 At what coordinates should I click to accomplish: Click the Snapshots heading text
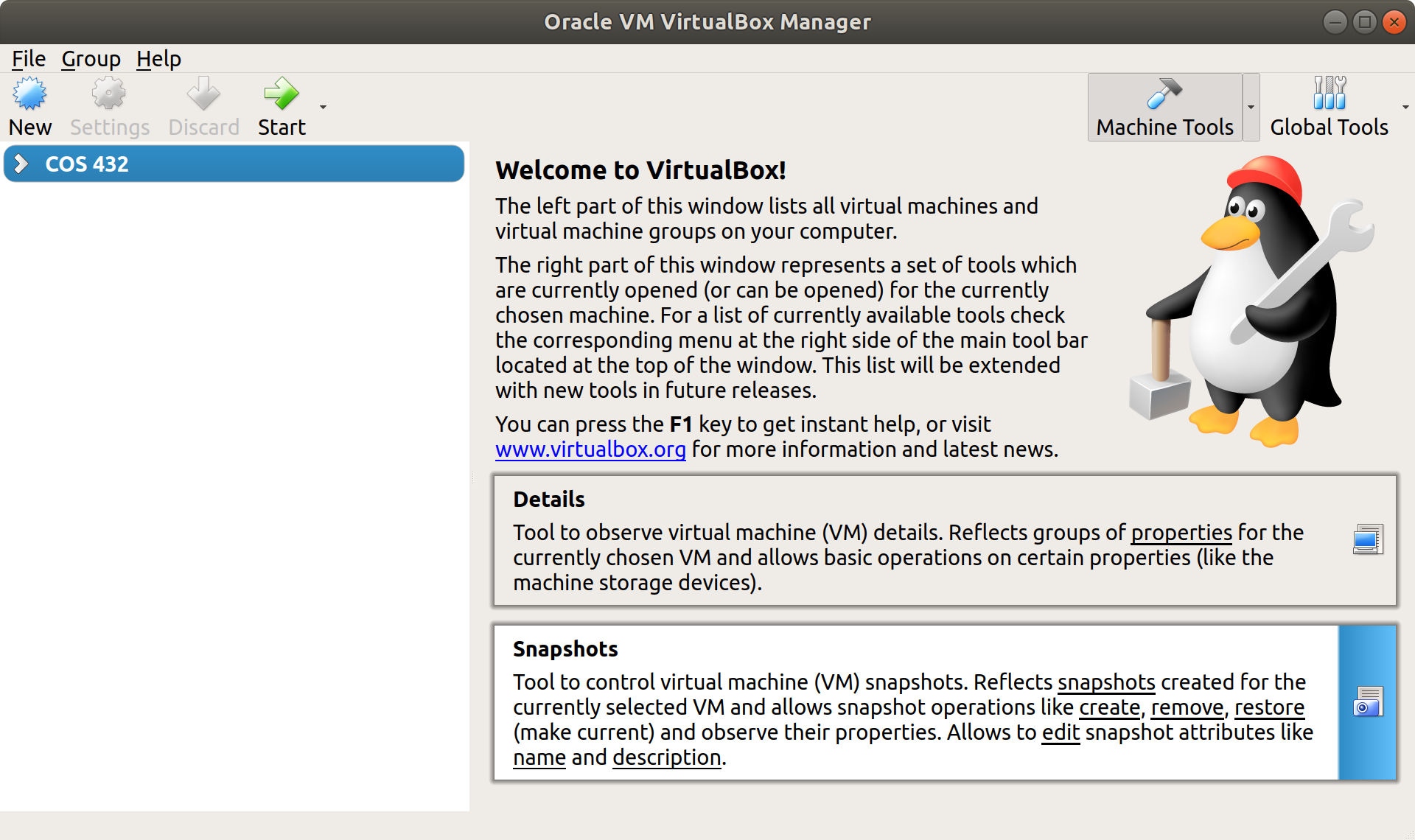(x=565, y=649)
